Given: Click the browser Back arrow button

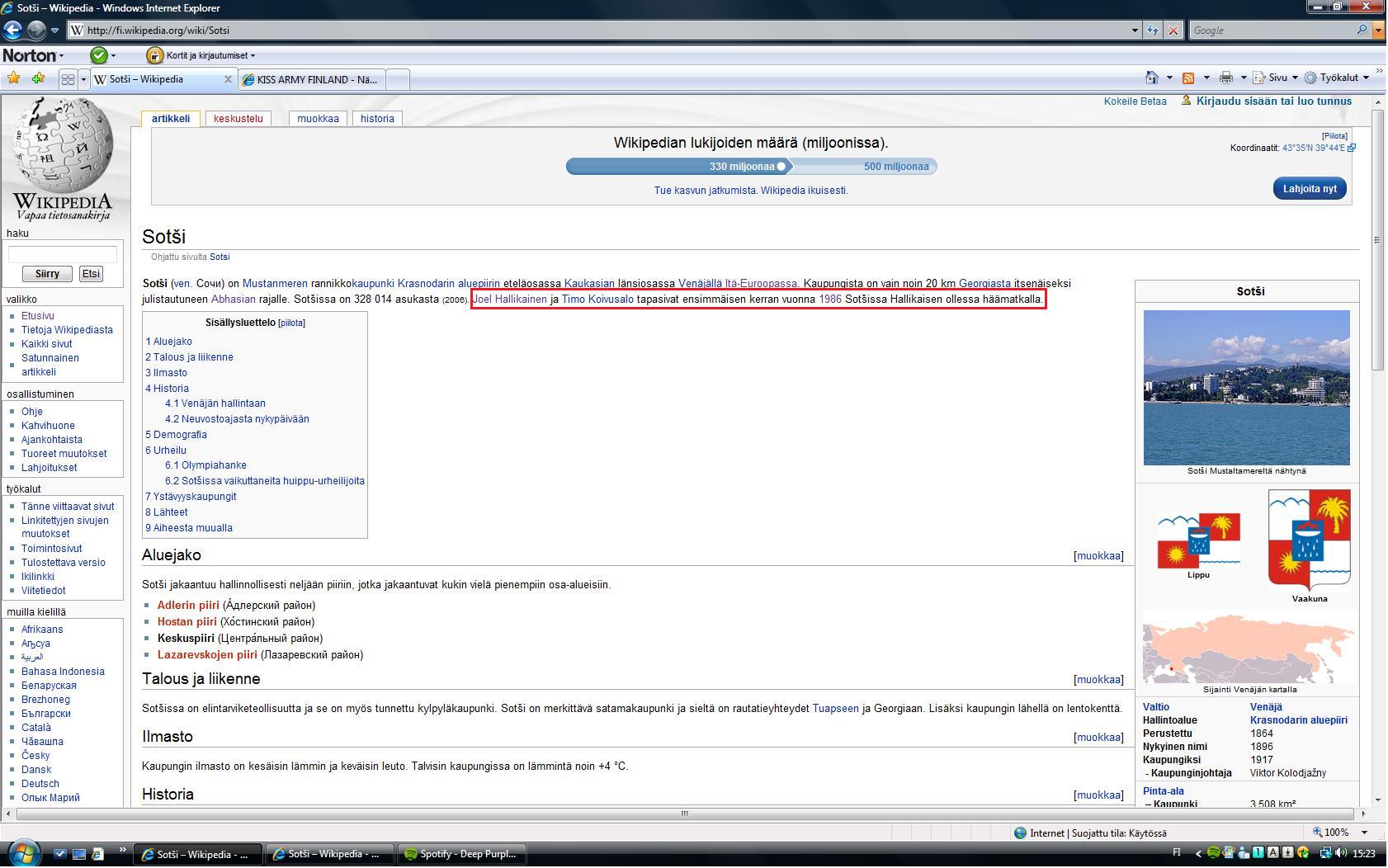Looking at the screenshot, I should (12, 31).
